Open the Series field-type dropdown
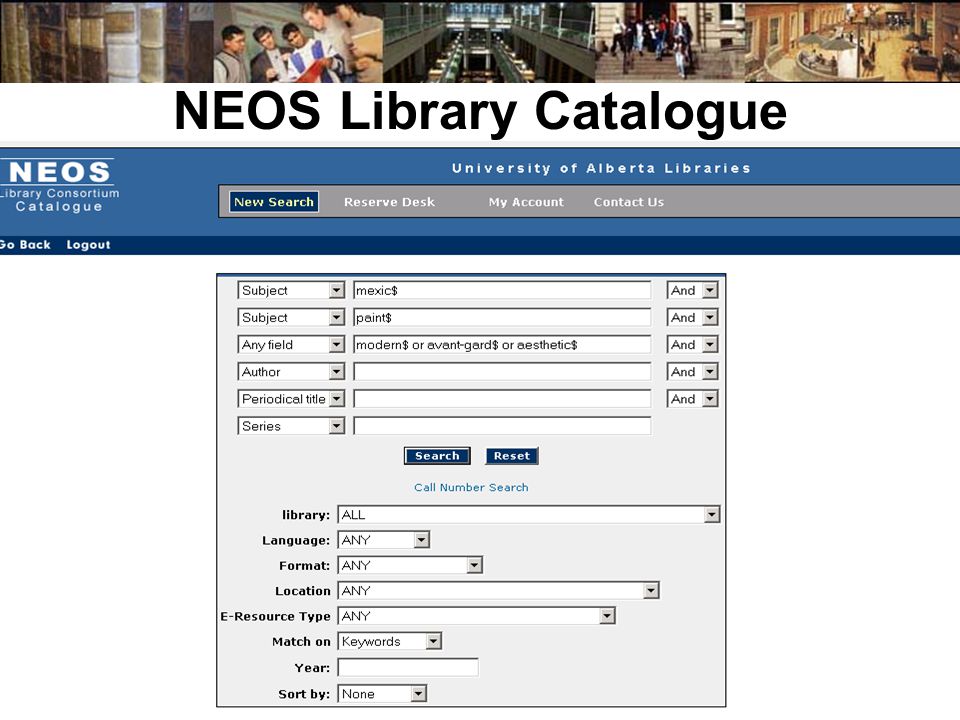Image resolution: width=960 pixels, height=720 pixels. [x=291, y=426]
